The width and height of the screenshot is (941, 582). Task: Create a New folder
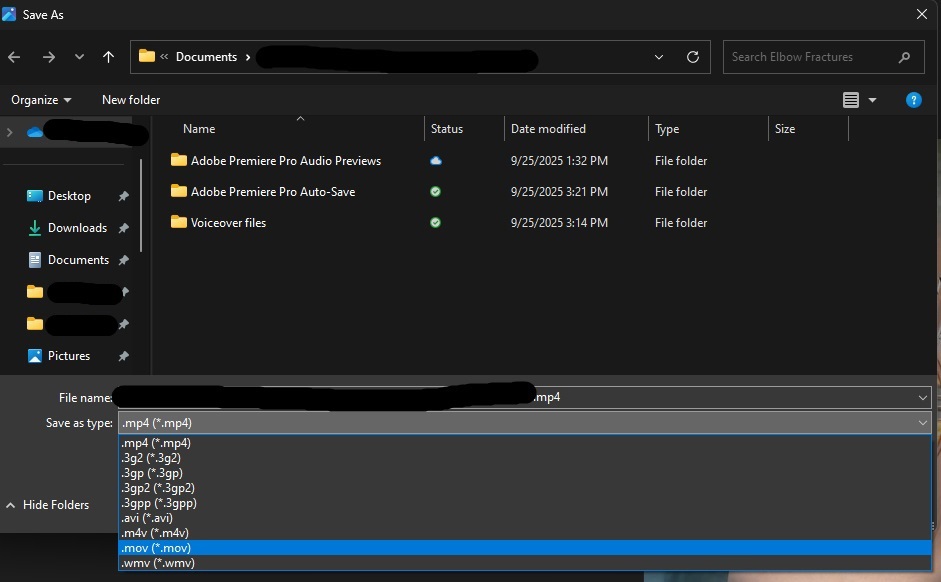(x=131, y=100)
